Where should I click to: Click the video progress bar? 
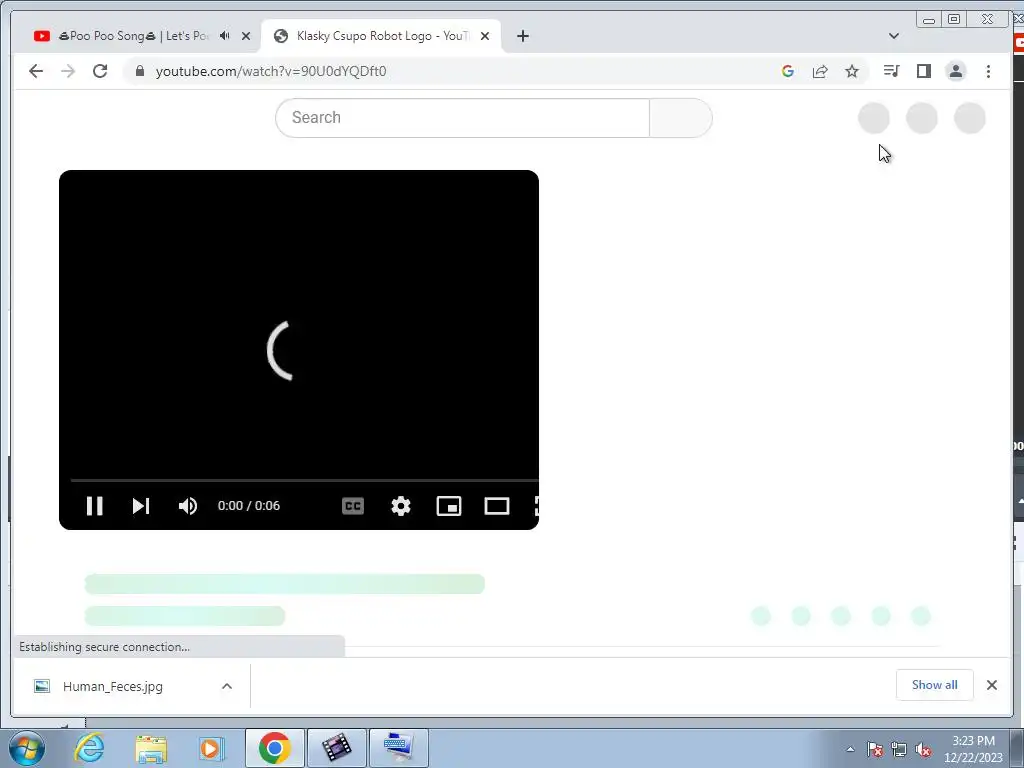click(304, 480)
